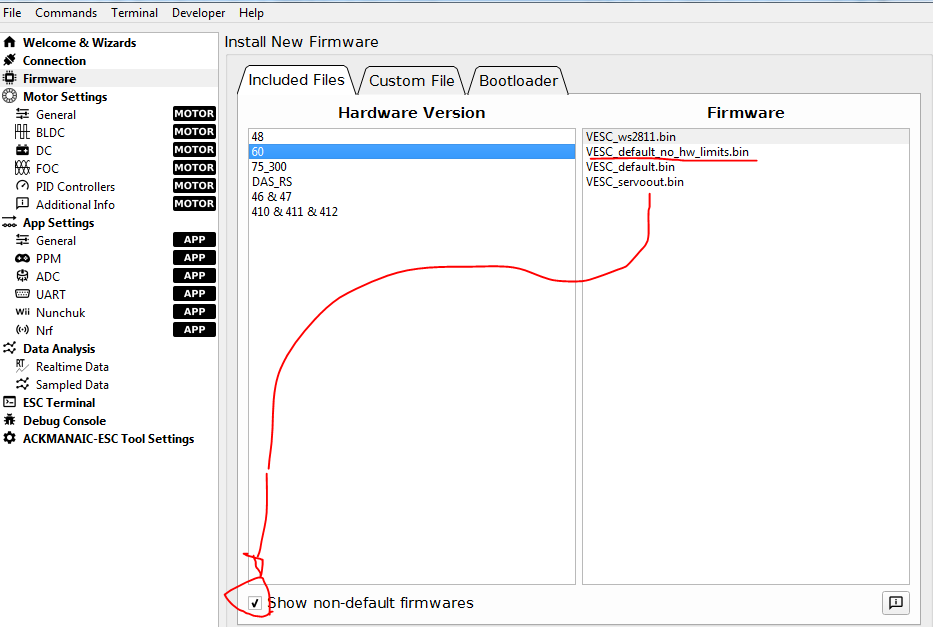Click the Realtime Data graph icon

click(22, 367)
